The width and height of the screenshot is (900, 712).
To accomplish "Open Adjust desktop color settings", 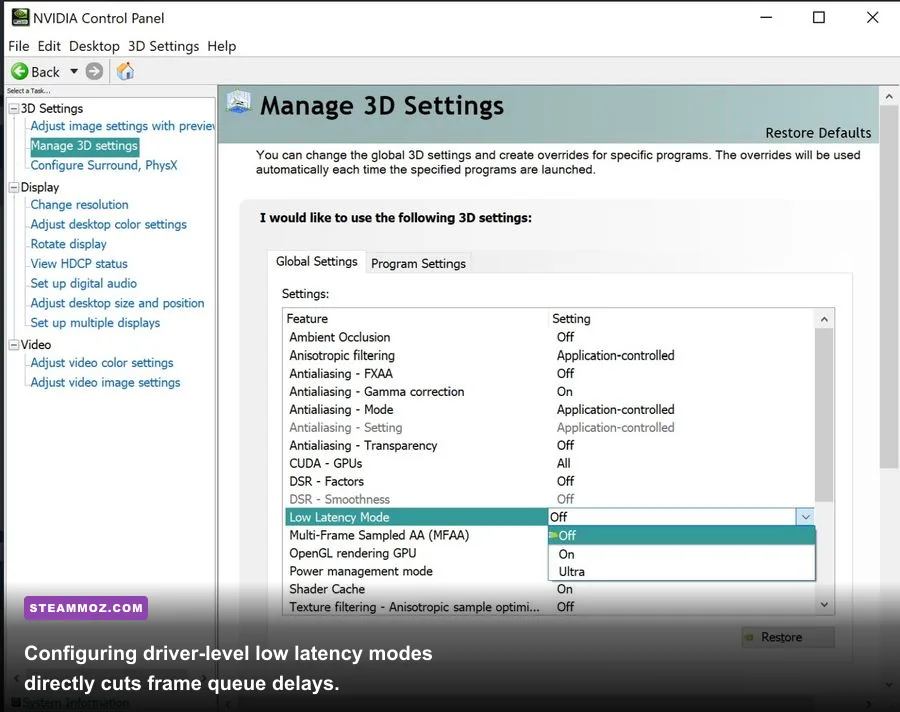I will [108, 224].
